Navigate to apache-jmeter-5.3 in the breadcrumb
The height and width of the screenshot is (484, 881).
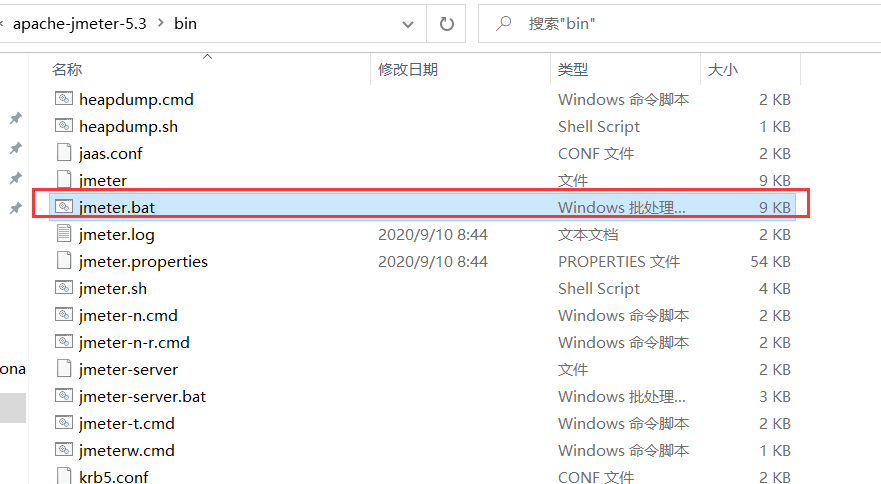pyautogui.click(x=79, y=24)
